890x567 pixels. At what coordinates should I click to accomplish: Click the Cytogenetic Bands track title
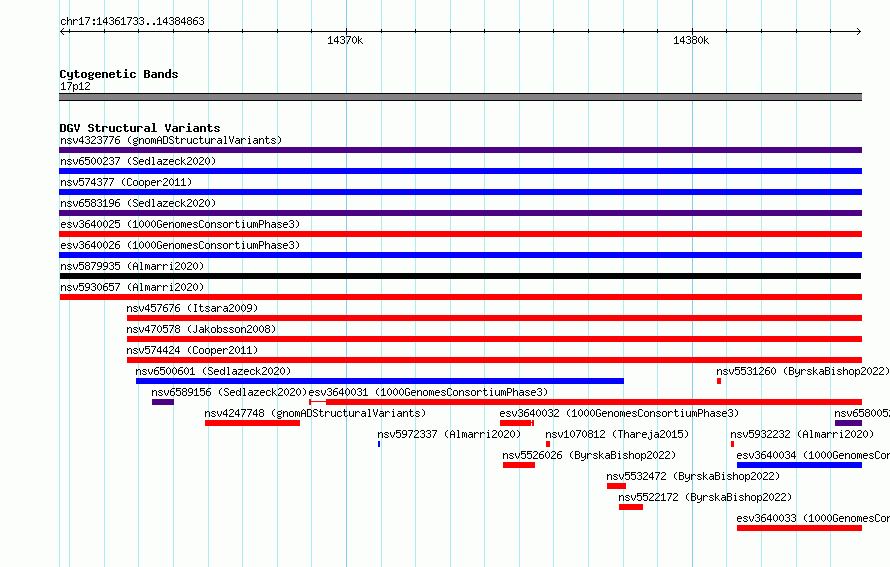pyautogui.click(x=119, y=74)
